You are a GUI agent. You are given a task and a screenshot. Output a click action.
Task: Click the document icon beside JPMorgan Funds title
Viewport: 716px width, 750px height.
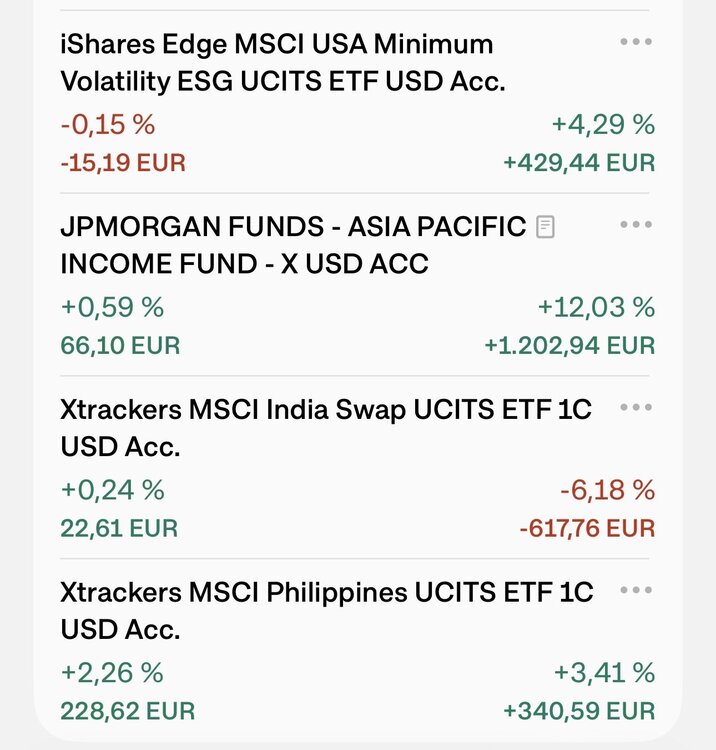pos(545,227)
